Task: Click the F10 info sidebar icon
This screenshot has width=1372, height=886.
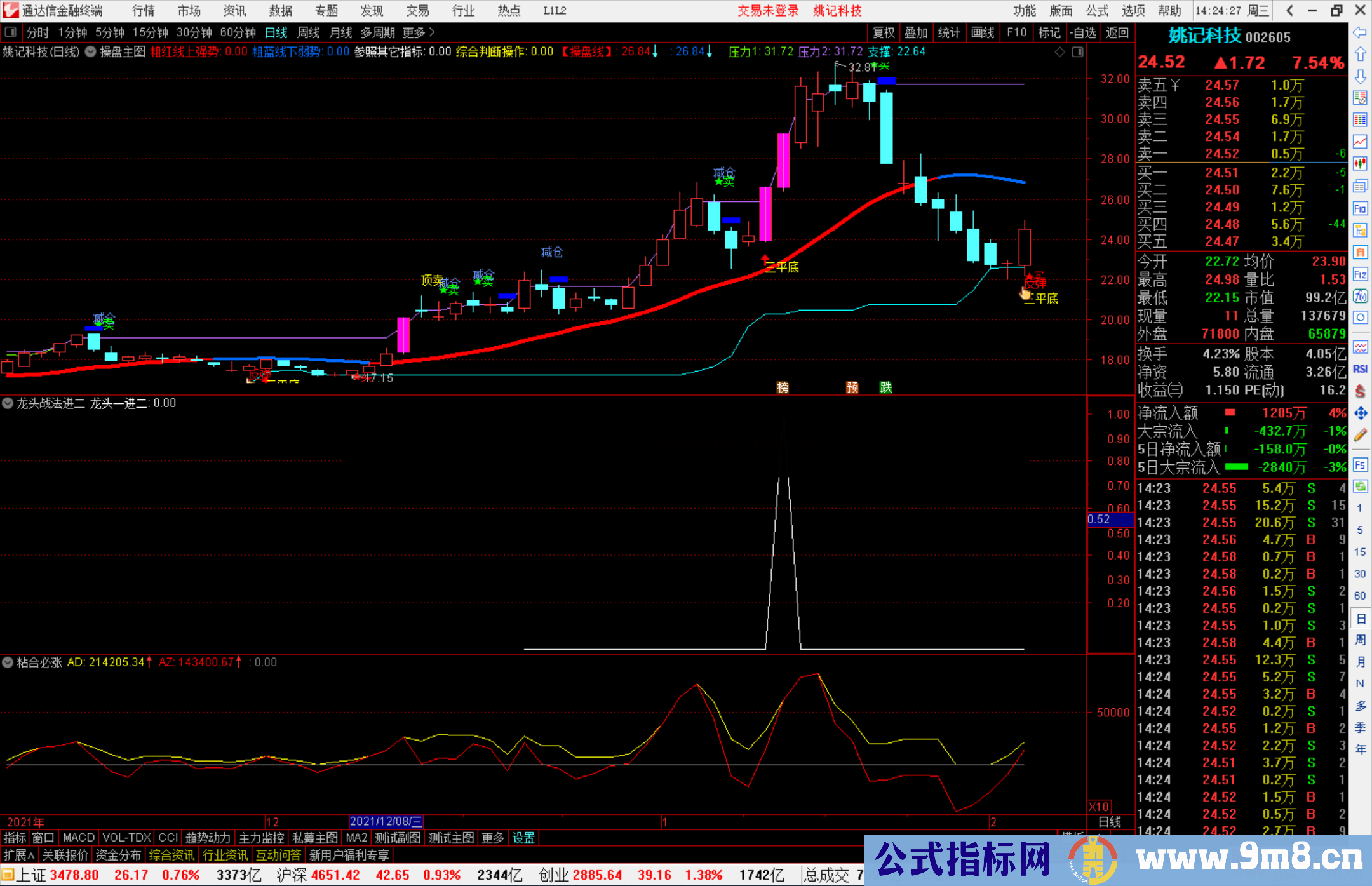Action: click(1360, 208)
